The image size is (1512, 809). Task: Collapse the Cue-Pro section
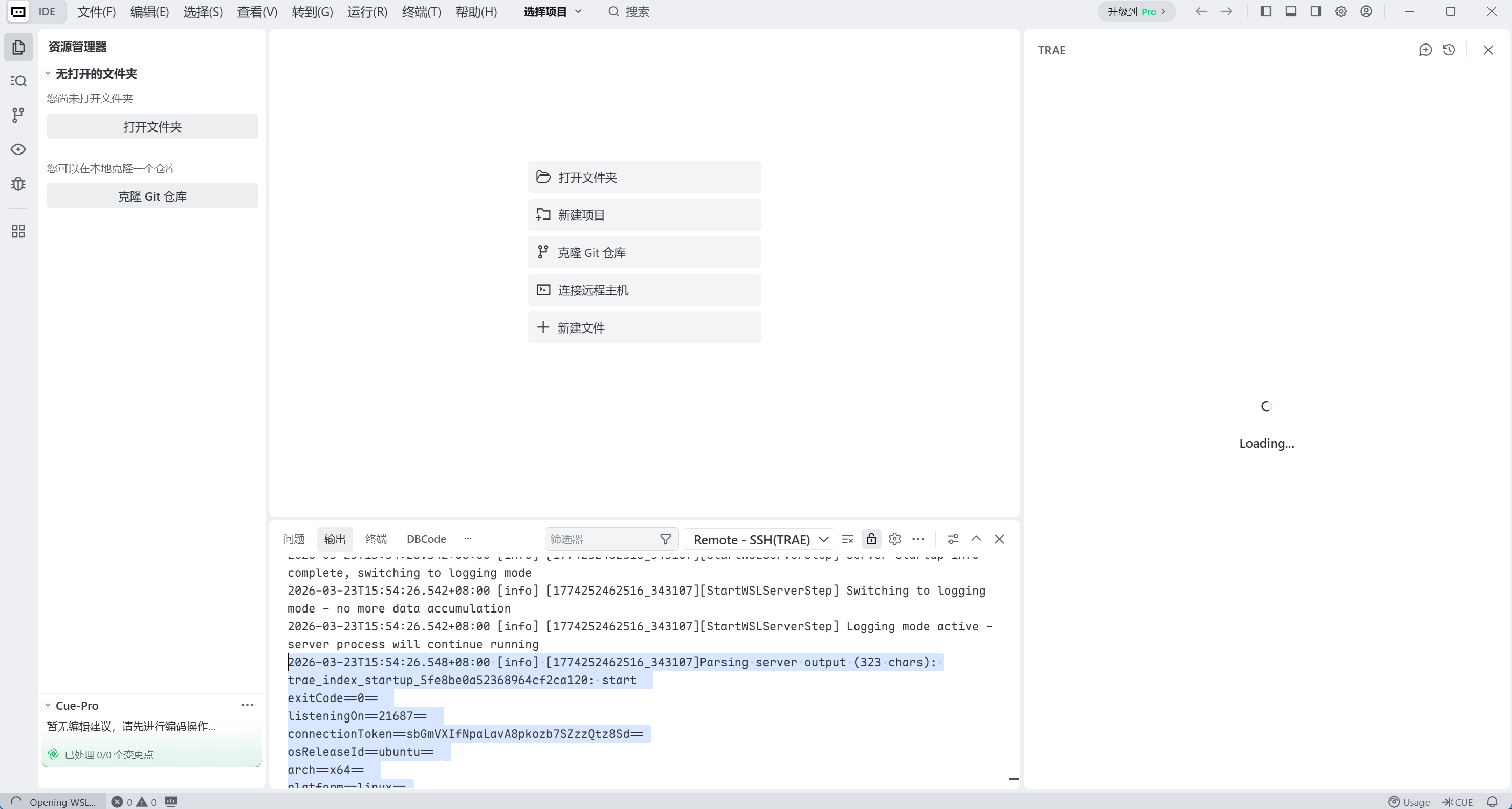click(x=48, y=705)
